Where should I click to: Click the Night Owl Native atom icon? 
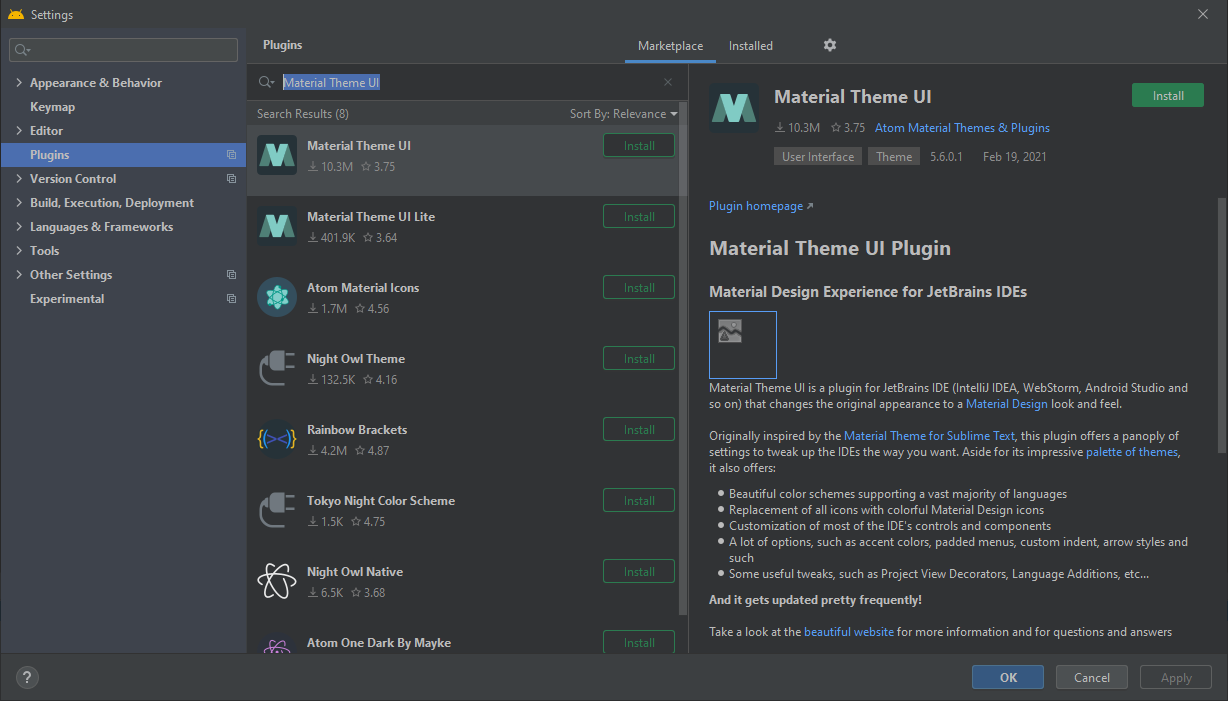pyautogui.click(x=277, y=581)
